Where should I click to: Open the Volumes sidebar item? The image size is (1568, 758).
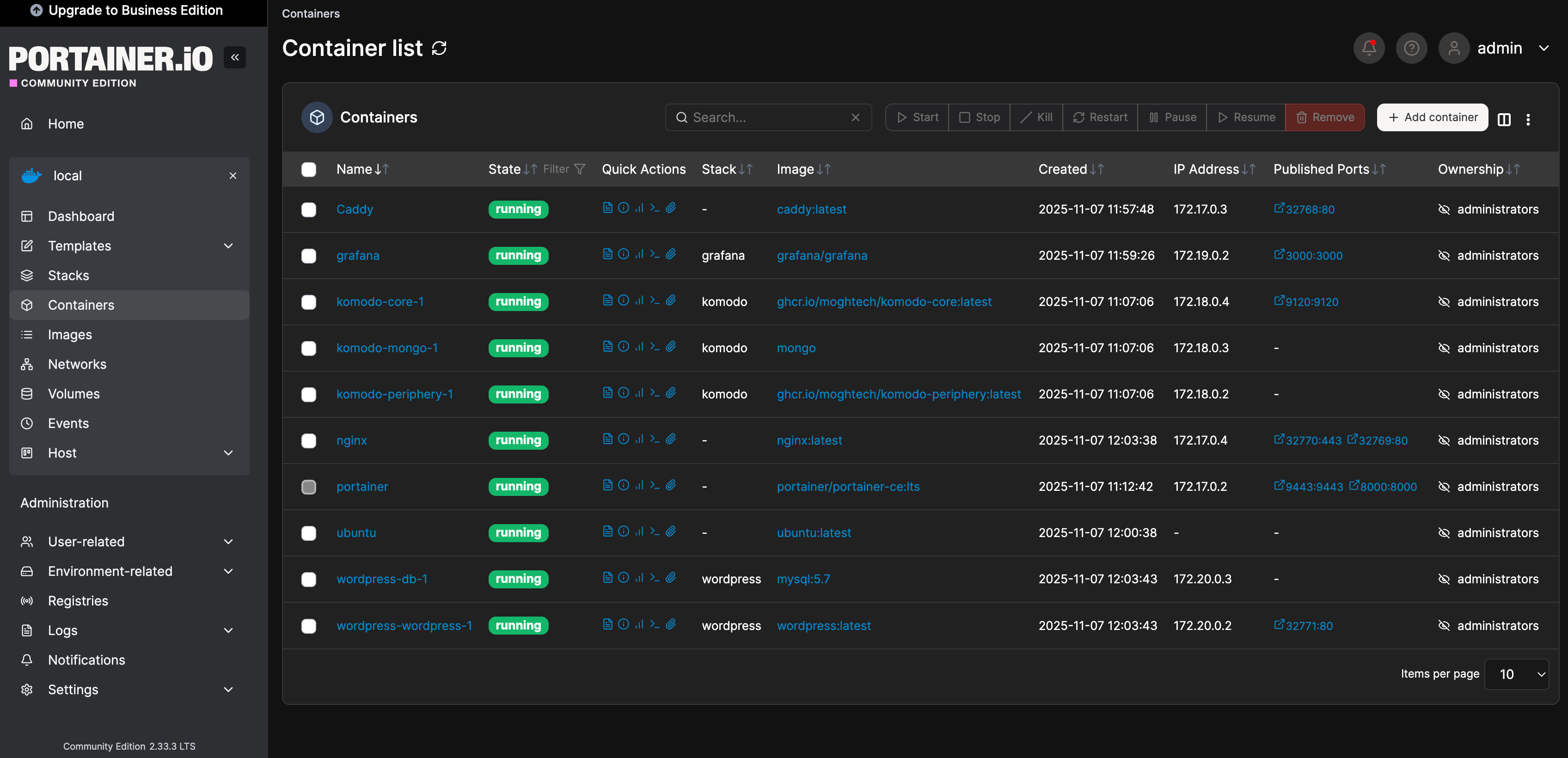point(73,394)
